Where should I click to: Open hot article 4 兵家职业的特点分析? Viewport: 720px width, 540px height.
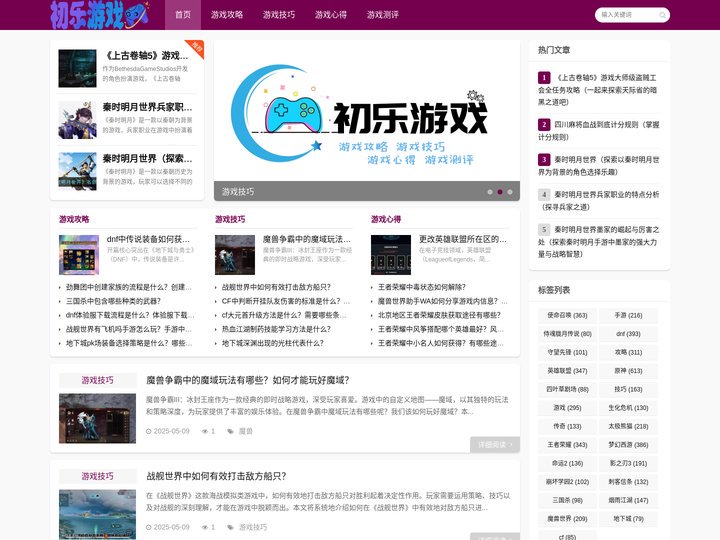pyautogui.click(x=598, y=200)
